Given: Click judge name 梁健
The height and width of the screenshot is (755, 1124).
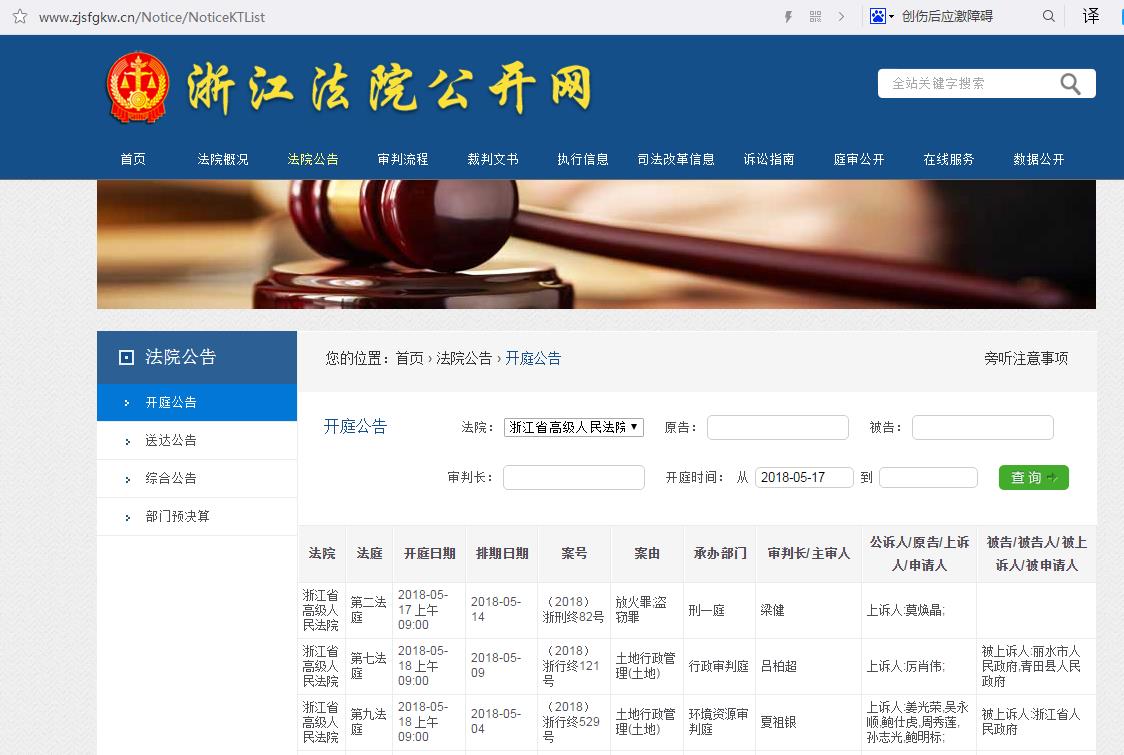Looking at the screenshot, I should coord(772,610).
